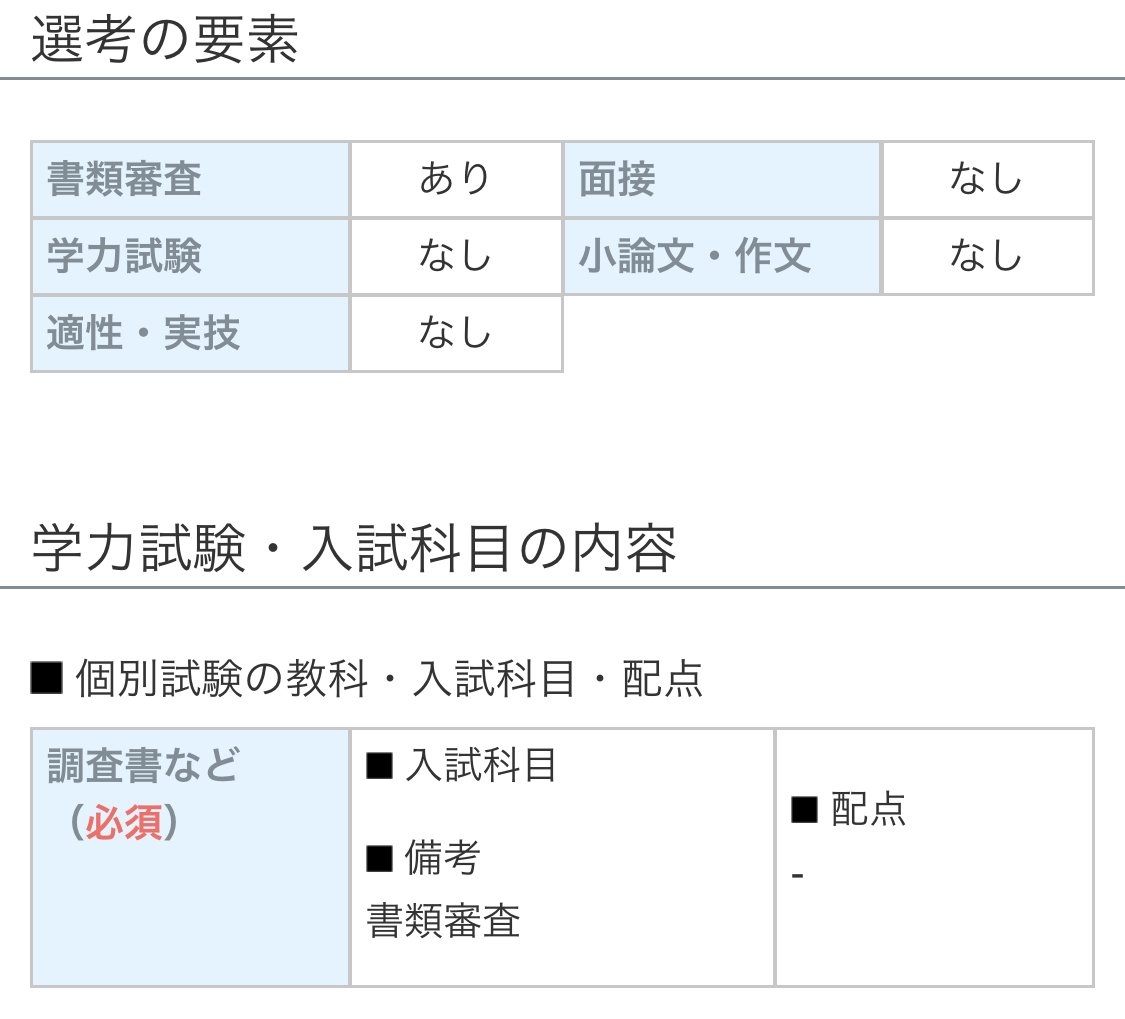
Task: Click the 書類審査 text under 備考
Action: pos(443,921)
